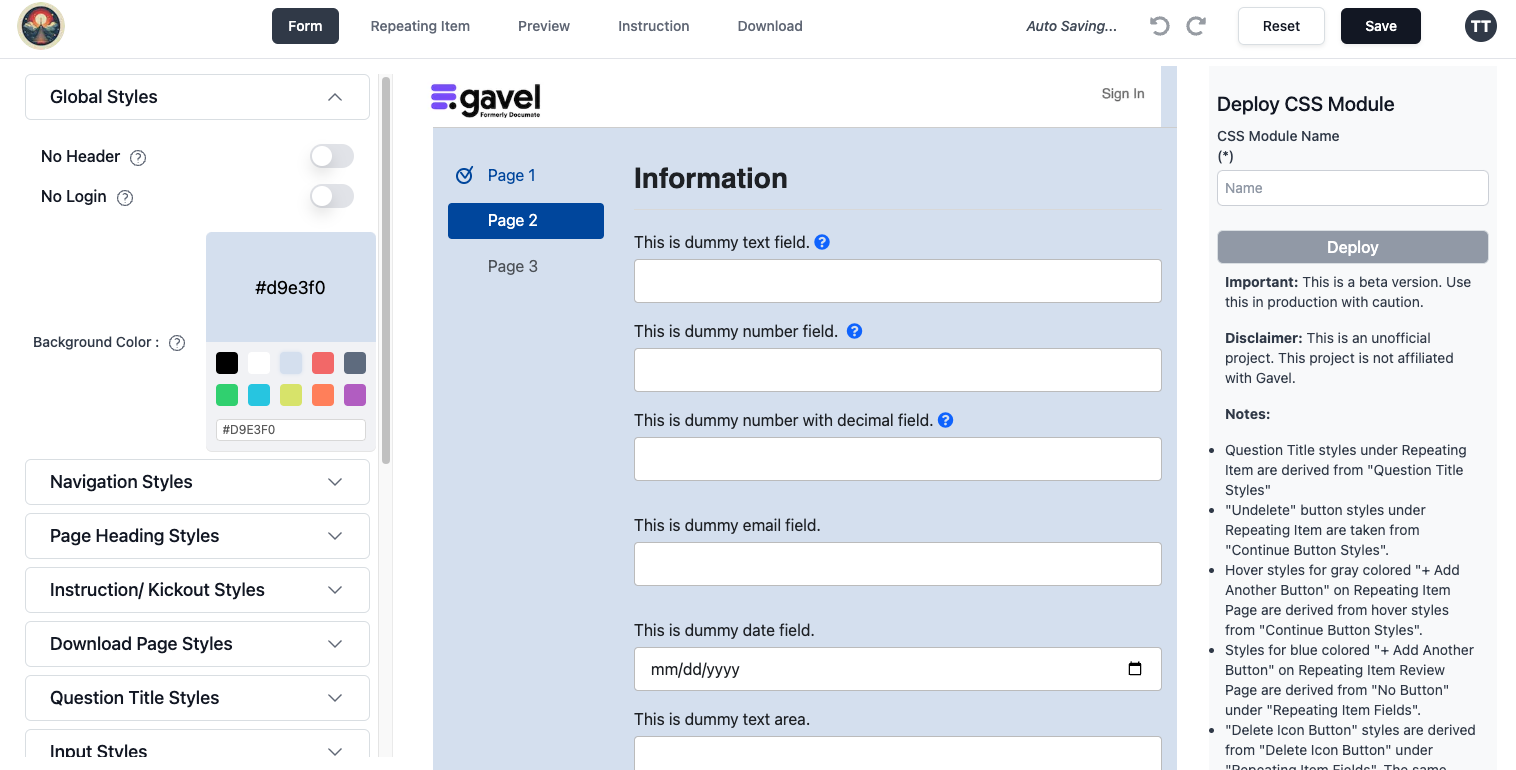Toggle the No Header switch
1516x770 pixels.
(x=332, y=156)
